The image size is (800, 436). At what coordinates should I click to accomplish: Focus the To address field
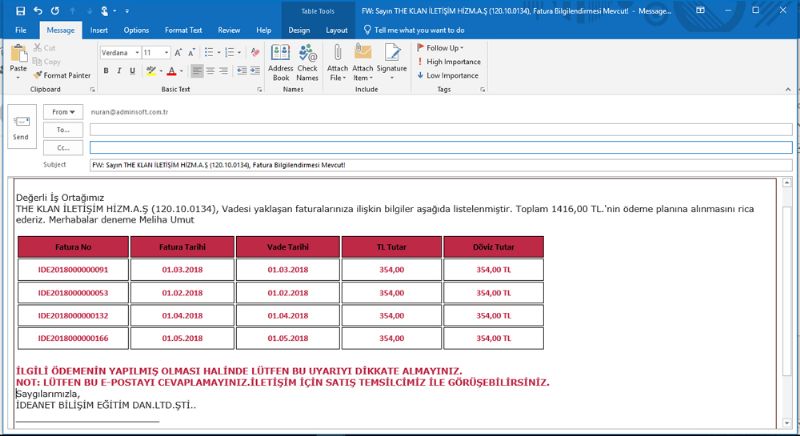pos(441,130)
